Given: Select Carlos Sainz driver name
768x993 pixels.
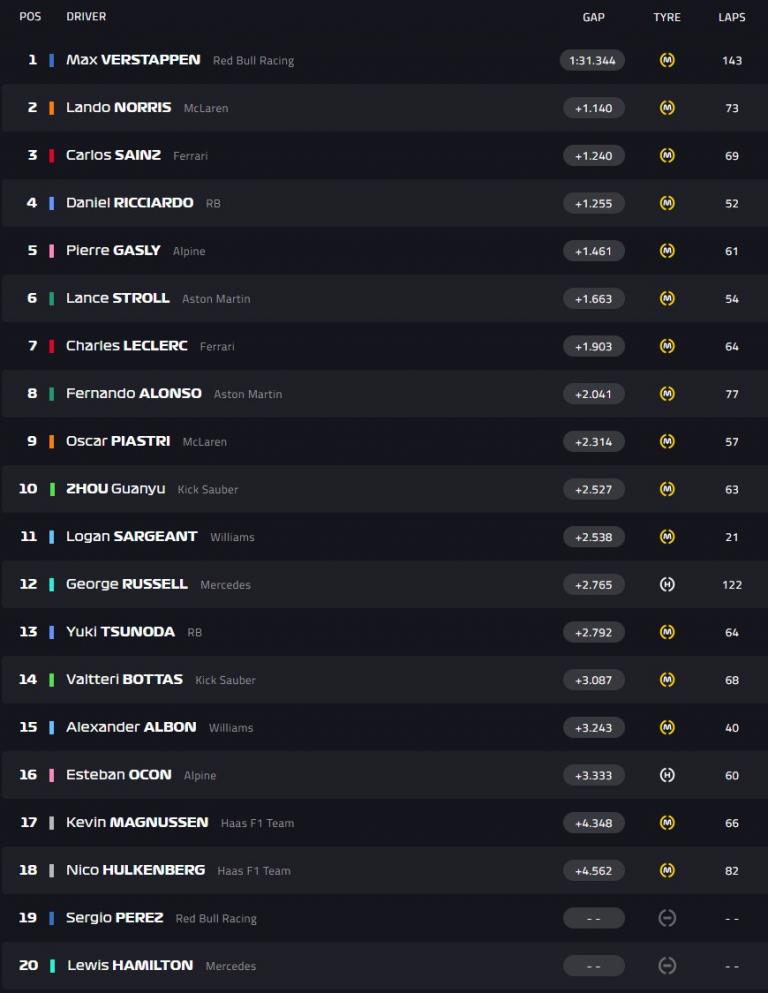Looking at the screenshot, I should point(113,155).
